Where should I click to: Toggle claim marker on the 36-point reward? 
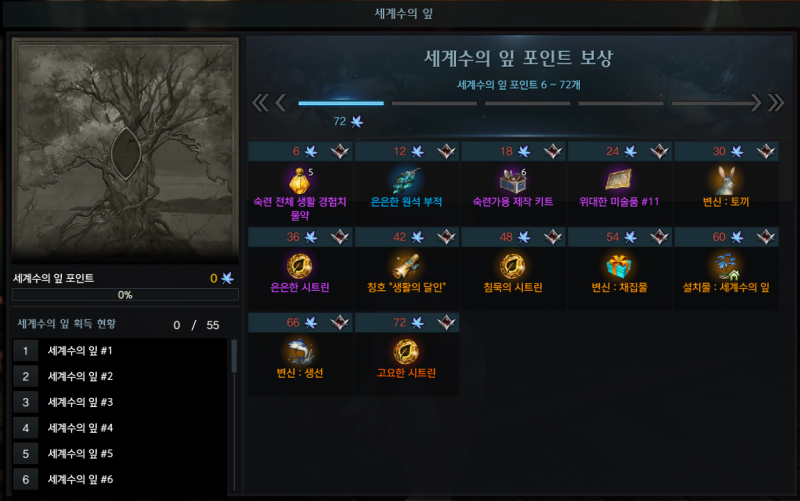click(340, 237)
